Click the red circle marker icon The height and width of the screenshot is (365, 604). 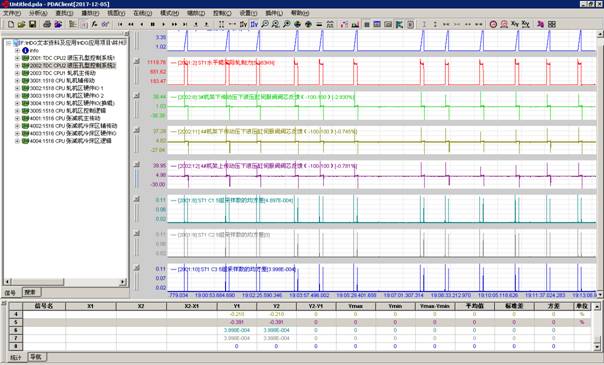click(x=493, y=24)
